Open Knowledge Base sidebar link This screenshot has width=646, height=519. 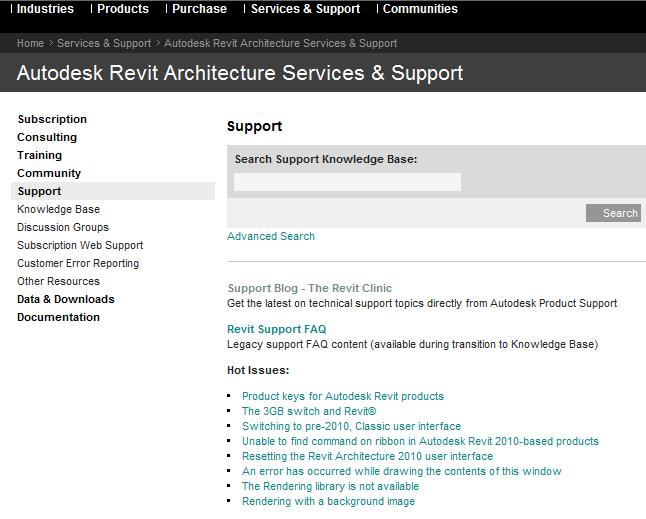(x=59, y=209)
